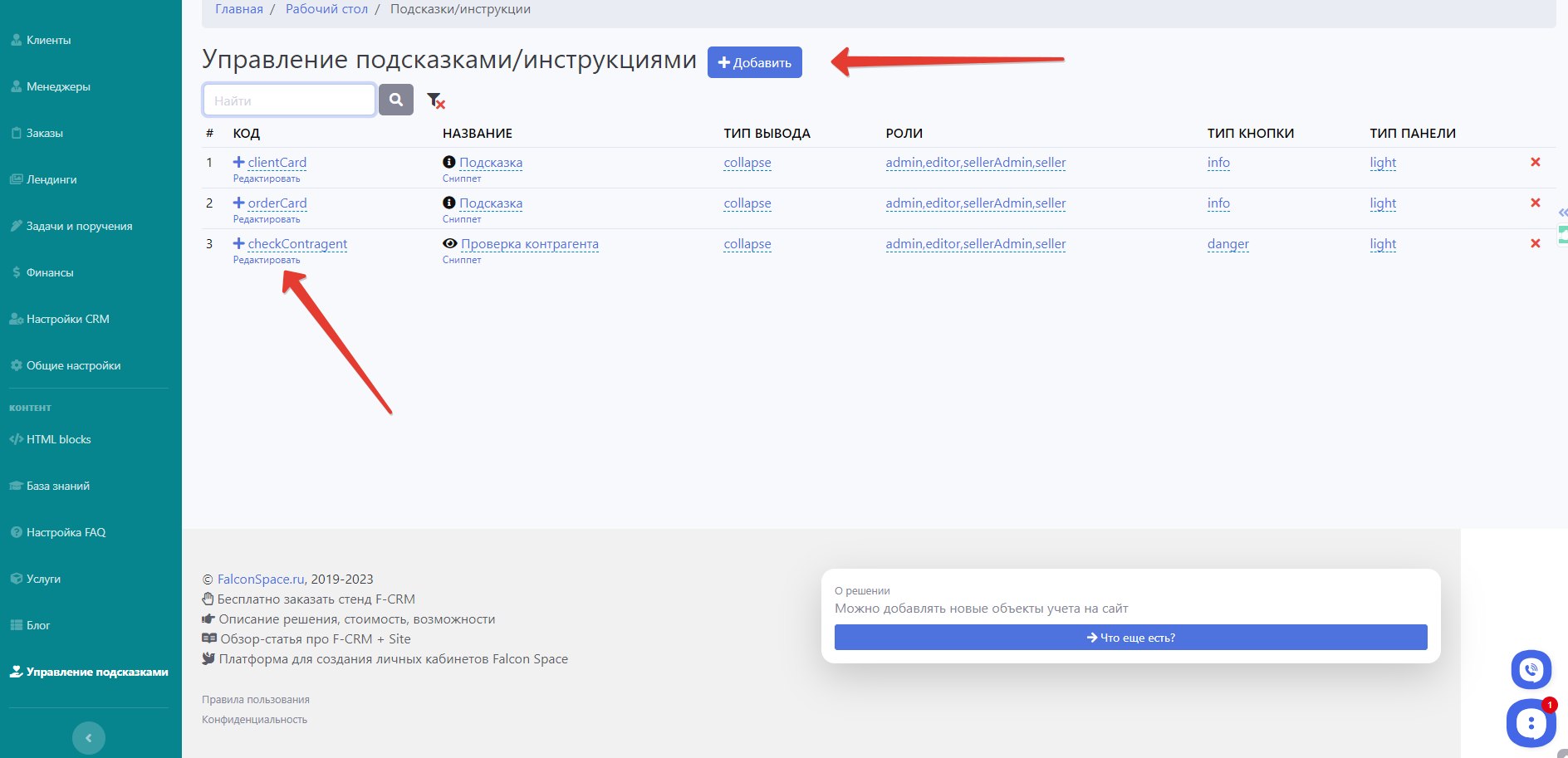Collapse the sidebar with the chevron button
The image size is (1568, 758).
pos(89,737)
